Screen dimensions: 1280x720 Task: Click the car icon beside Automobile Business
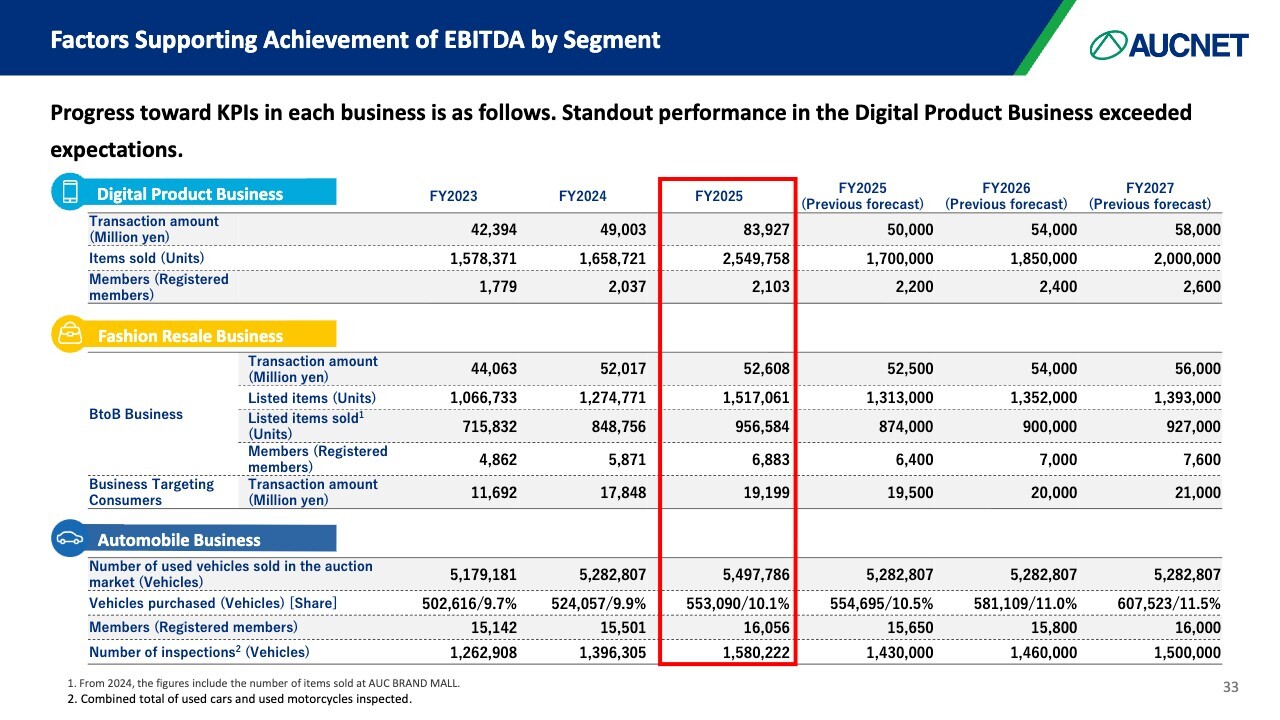(70, 539)
